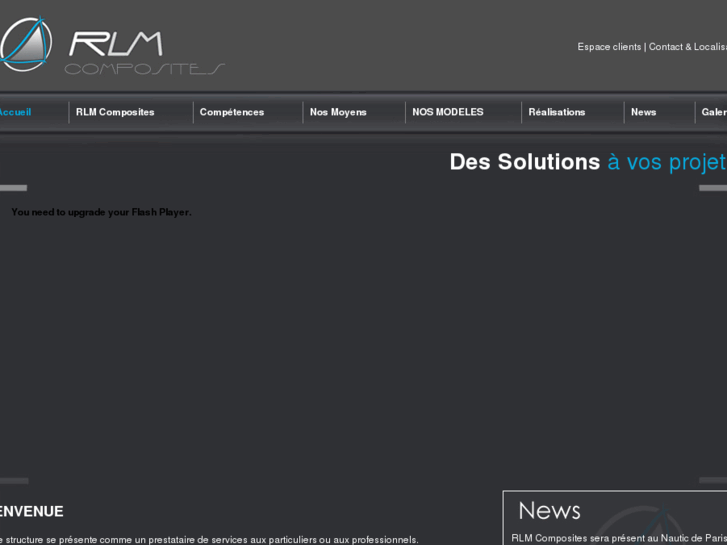Screen dimensions: 727x545
Task: Navigate to Réalisations
Action: [556, 112]
